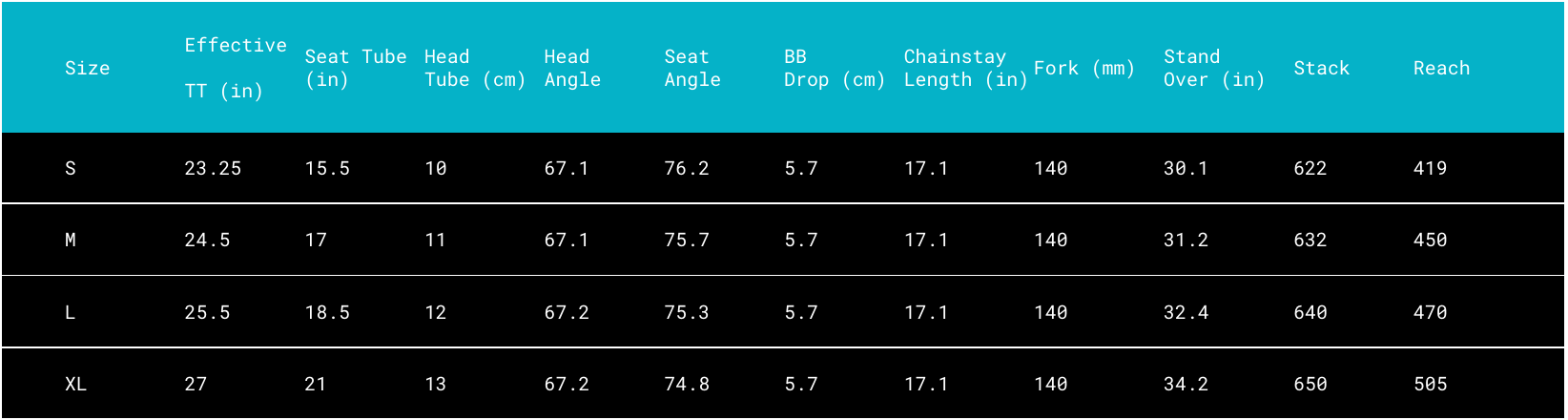This screenshot has width=1568, height=420.
Task: Click the Stack column header
Action: click(x=1321, y=68)
